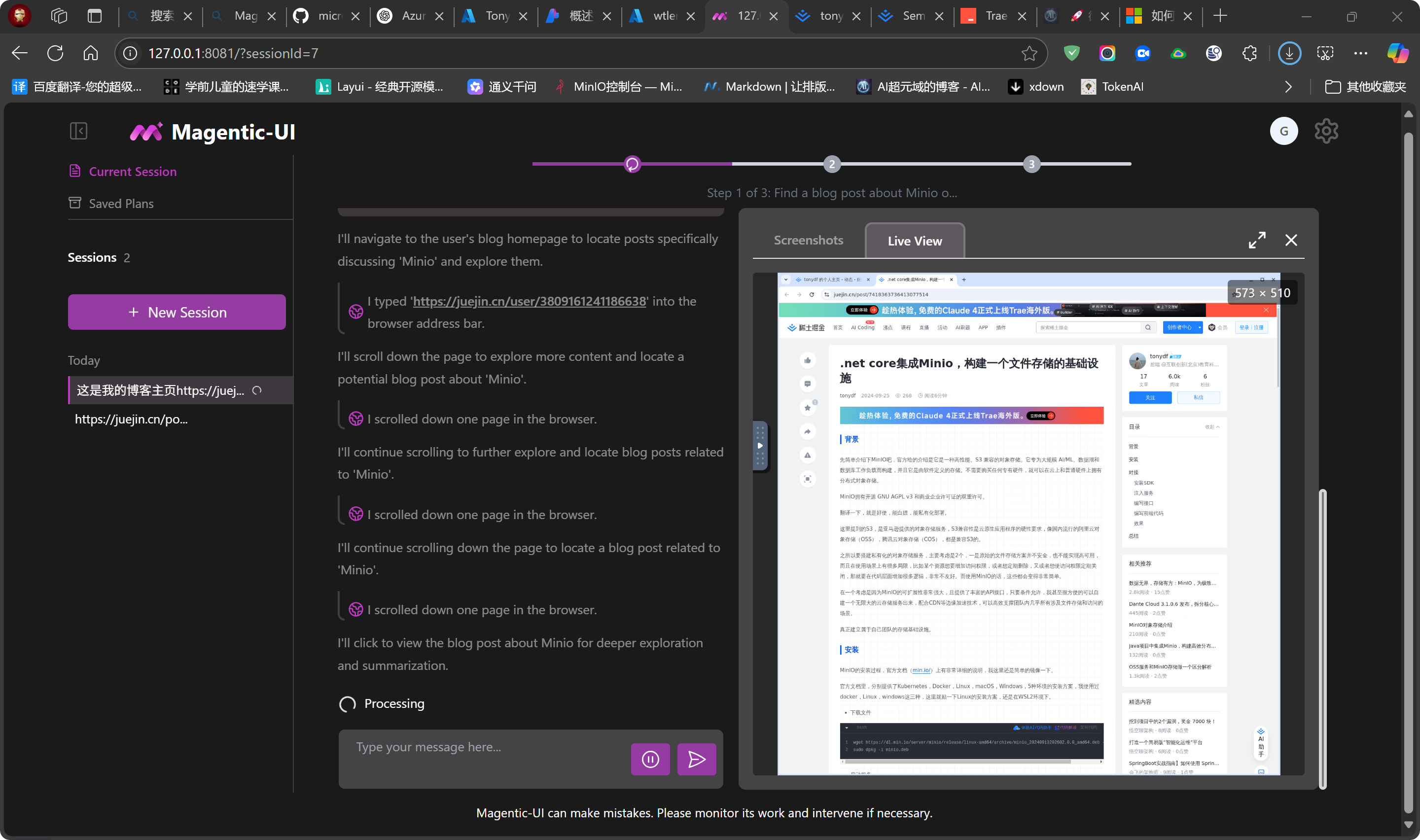Open Saved Plans in the sidebar
This screenshot has width=1420, height=840.
click(120, 203)
